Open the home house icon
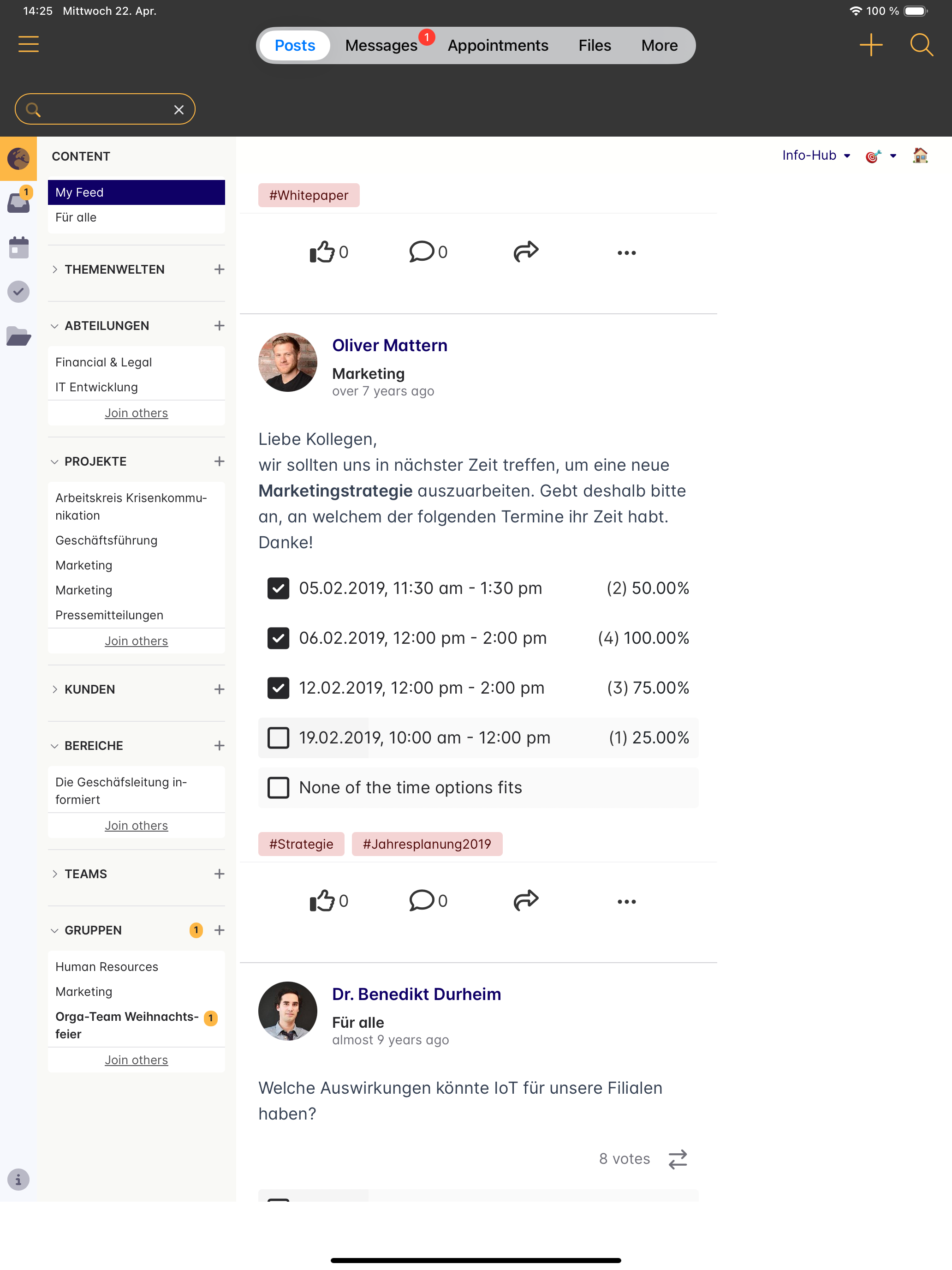The image size is (952, 1270). (920, 156)
